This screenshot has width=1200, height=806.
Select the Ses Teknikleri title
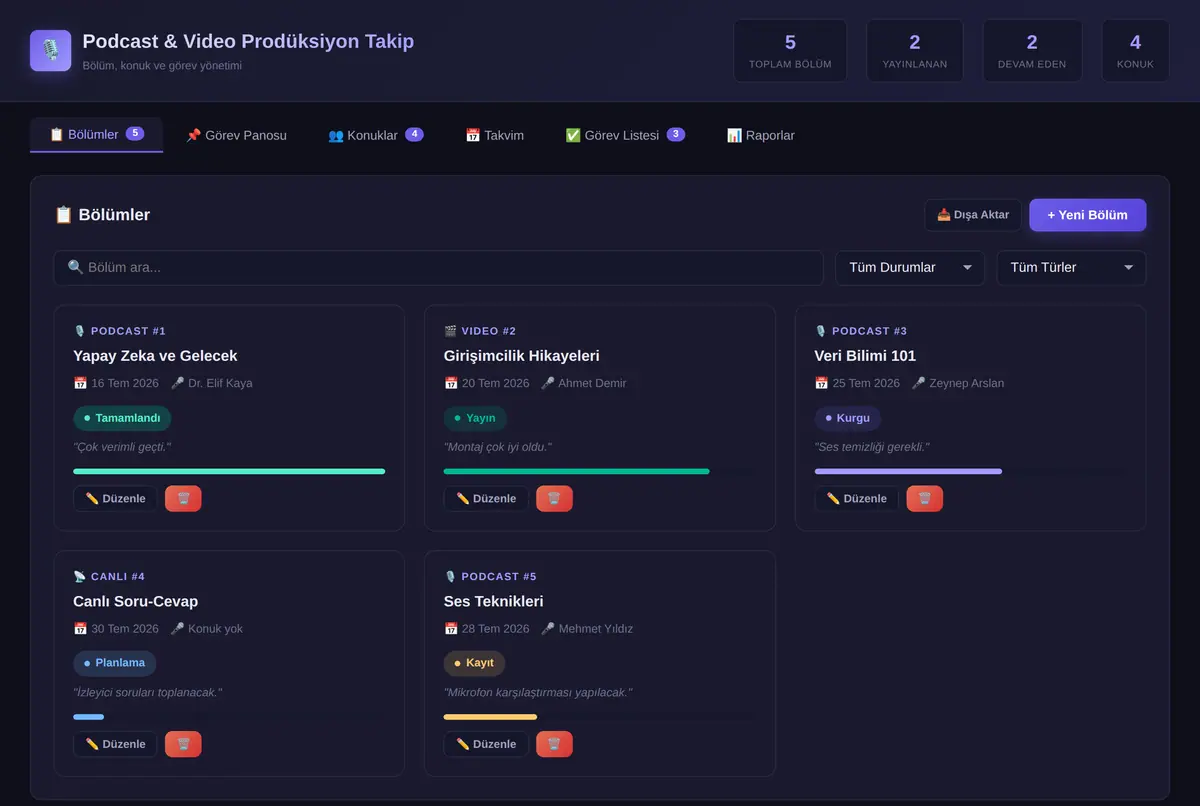pyautogui.click(x=494, y=602)
